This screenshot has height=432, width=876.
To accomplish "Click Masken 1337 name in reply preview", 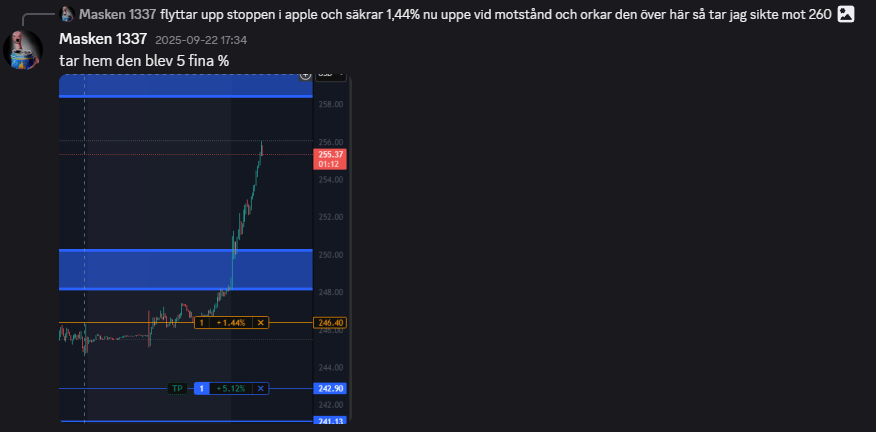I will pyautogui.click(x=117, y=14).
